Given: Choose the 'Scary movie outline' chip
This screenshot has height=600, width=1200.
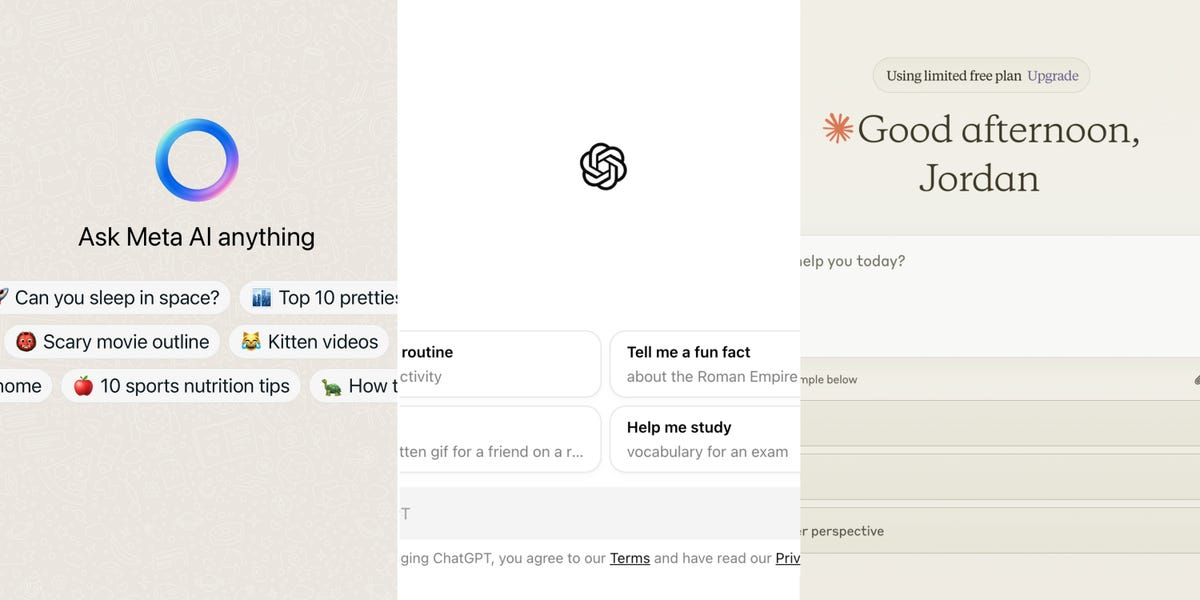Looking at the screenshot, I should 112,342.
